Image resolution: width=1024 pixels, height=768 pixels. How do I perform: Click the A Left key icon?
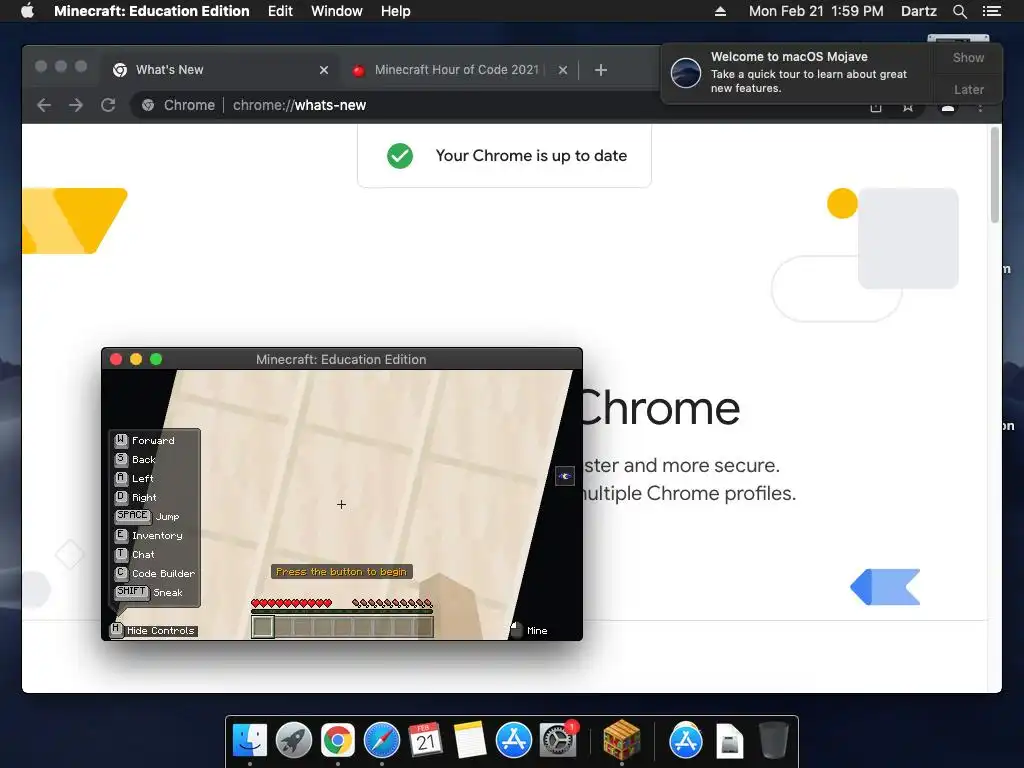click(121, 478)
